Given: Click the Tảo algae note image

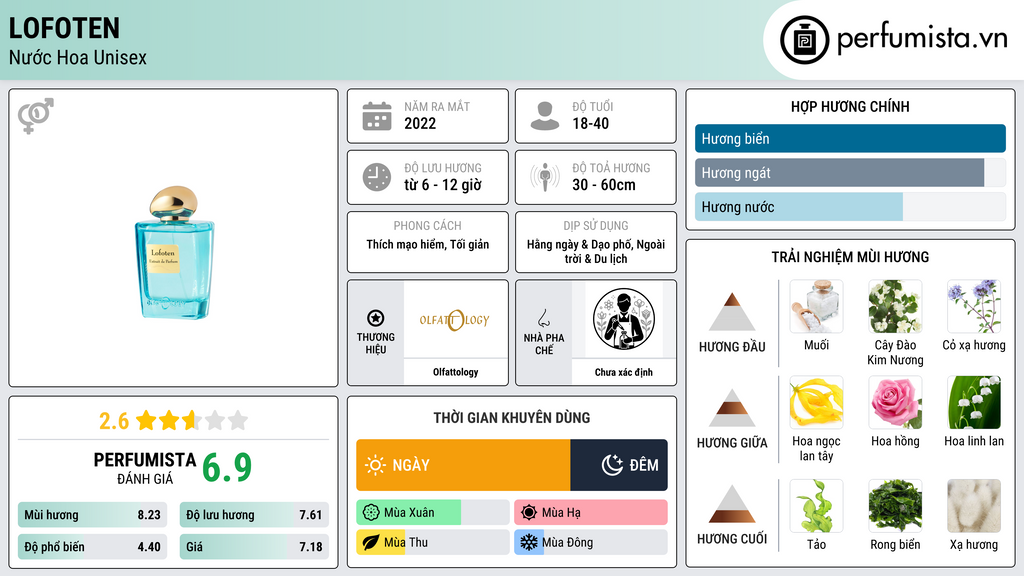Looking at the screenshot, I should coord(816,506).
